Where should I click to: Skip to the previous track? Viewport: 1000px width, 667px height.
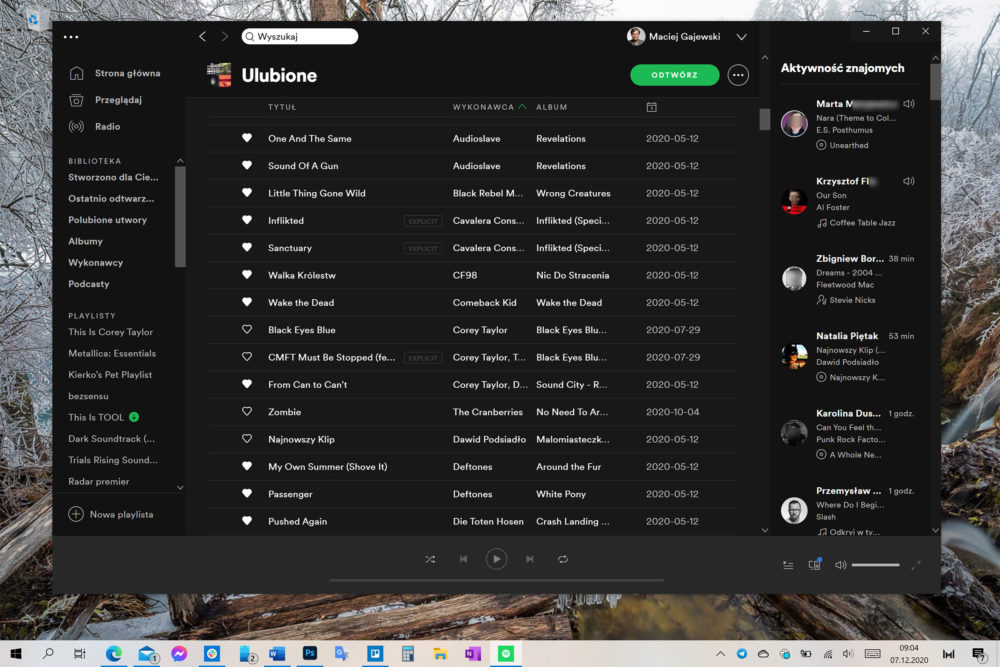[x=464, y=559]
